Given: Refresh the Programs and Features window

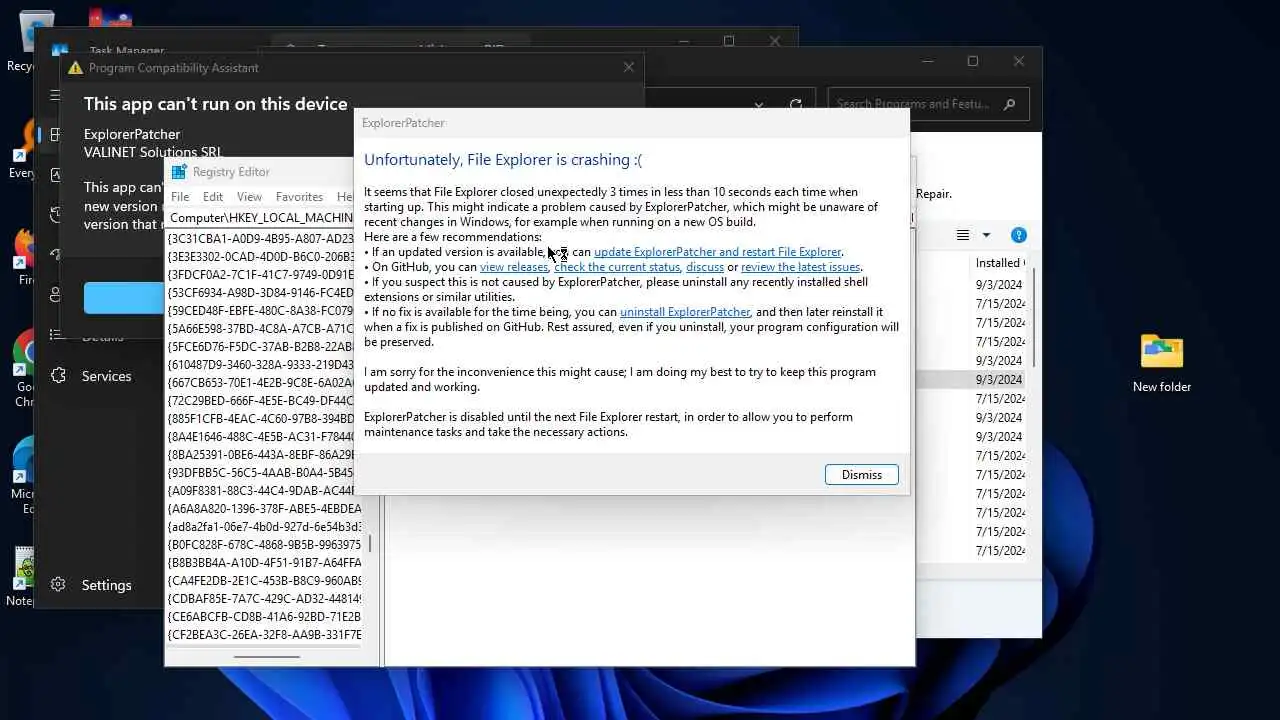Looking at the screenshot, I should pyautogui.click(x=796, y=104).
